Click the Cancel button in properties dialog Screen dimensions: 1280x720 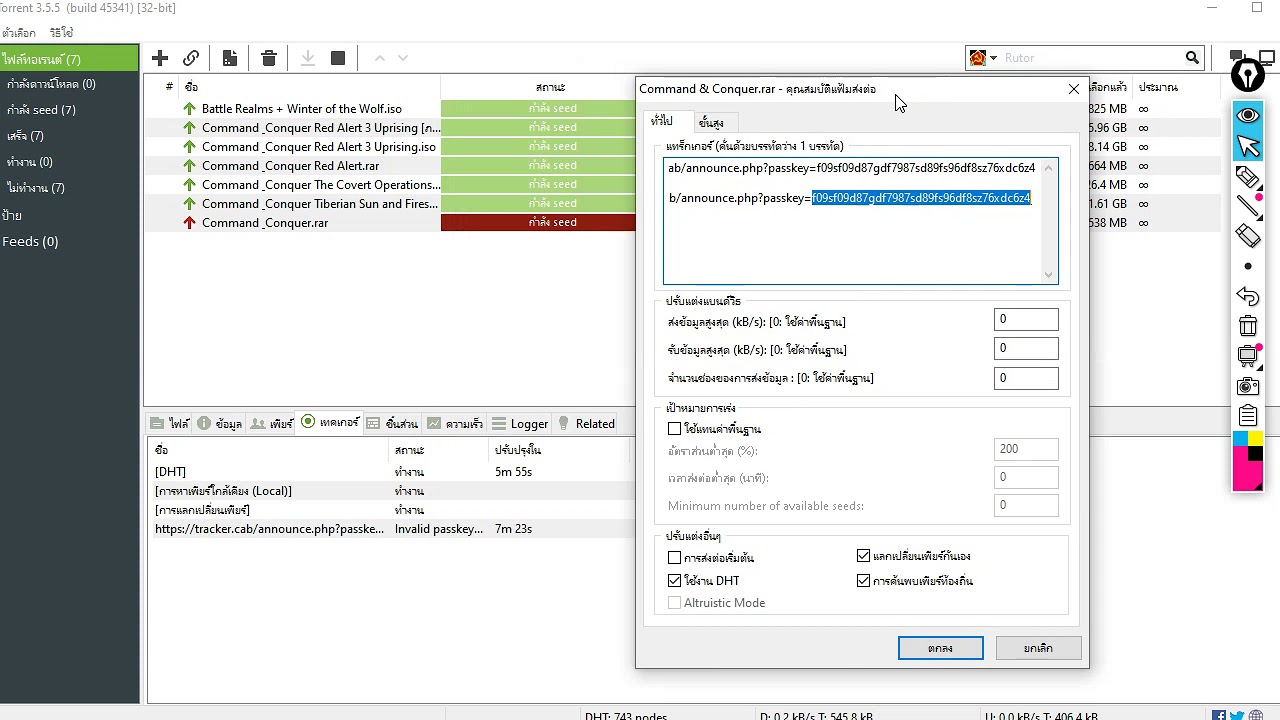click(x=1038, y=648)
